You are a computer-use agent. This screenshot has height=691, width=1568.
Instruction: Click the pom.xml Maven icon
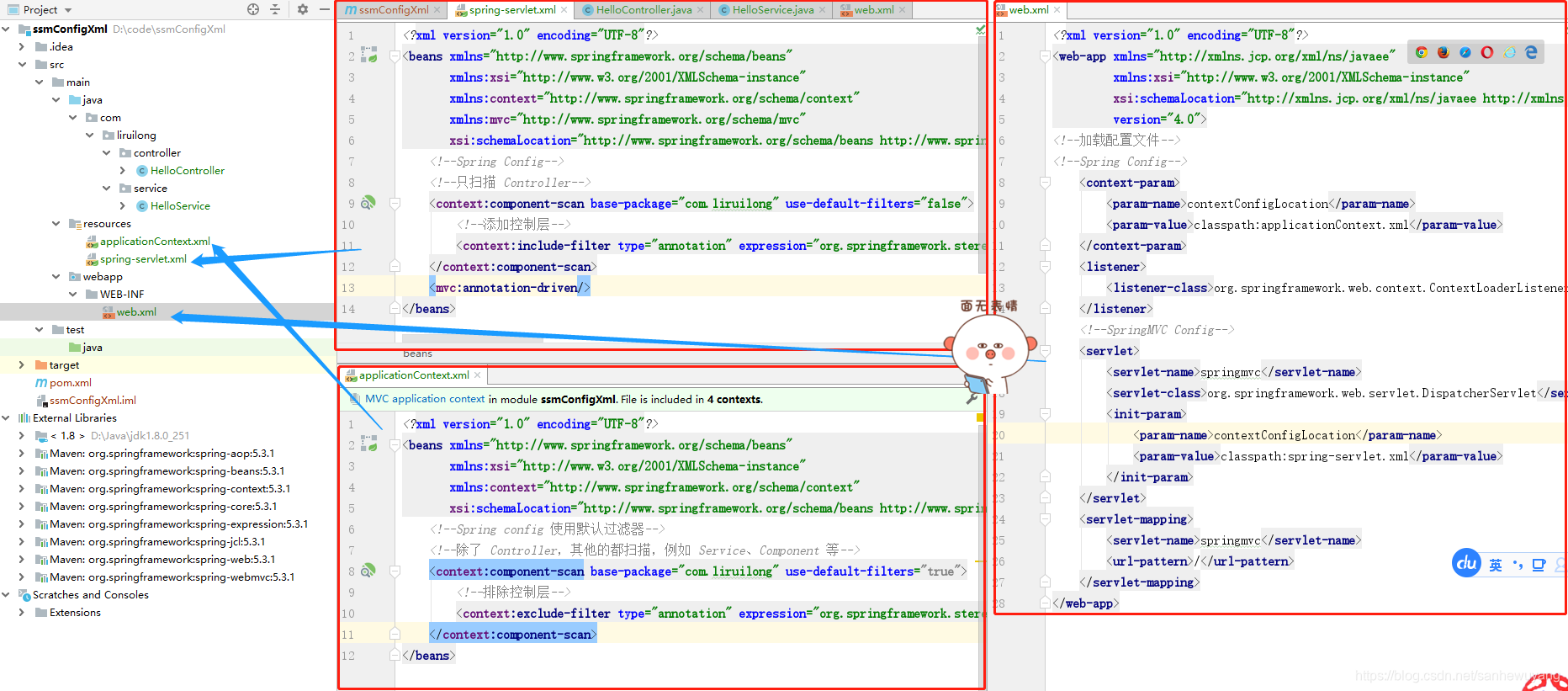41,383
